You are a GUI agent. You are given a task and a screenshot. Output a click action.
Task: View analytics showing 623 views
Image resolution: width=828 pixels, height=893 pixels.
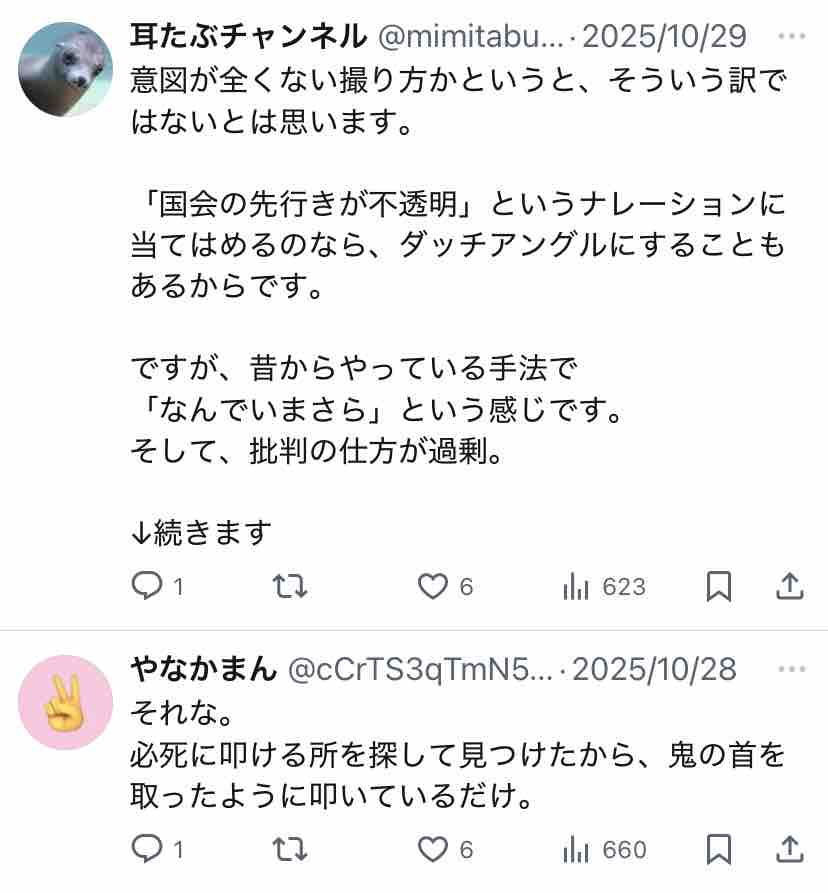[x=604, y=586]
